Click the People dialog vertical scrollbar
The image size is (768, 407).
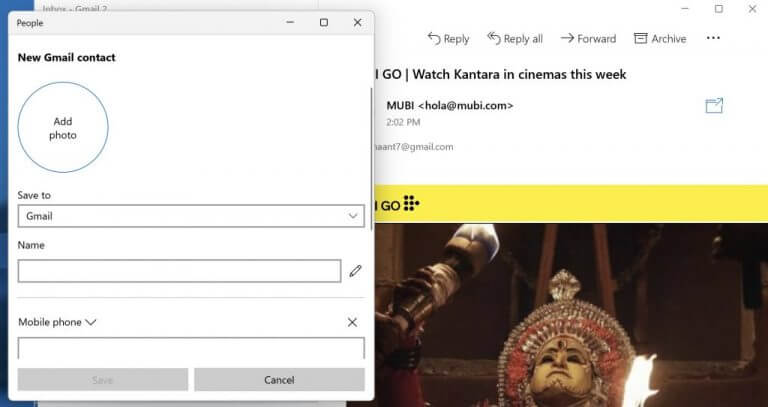click(x=372, y=160)
